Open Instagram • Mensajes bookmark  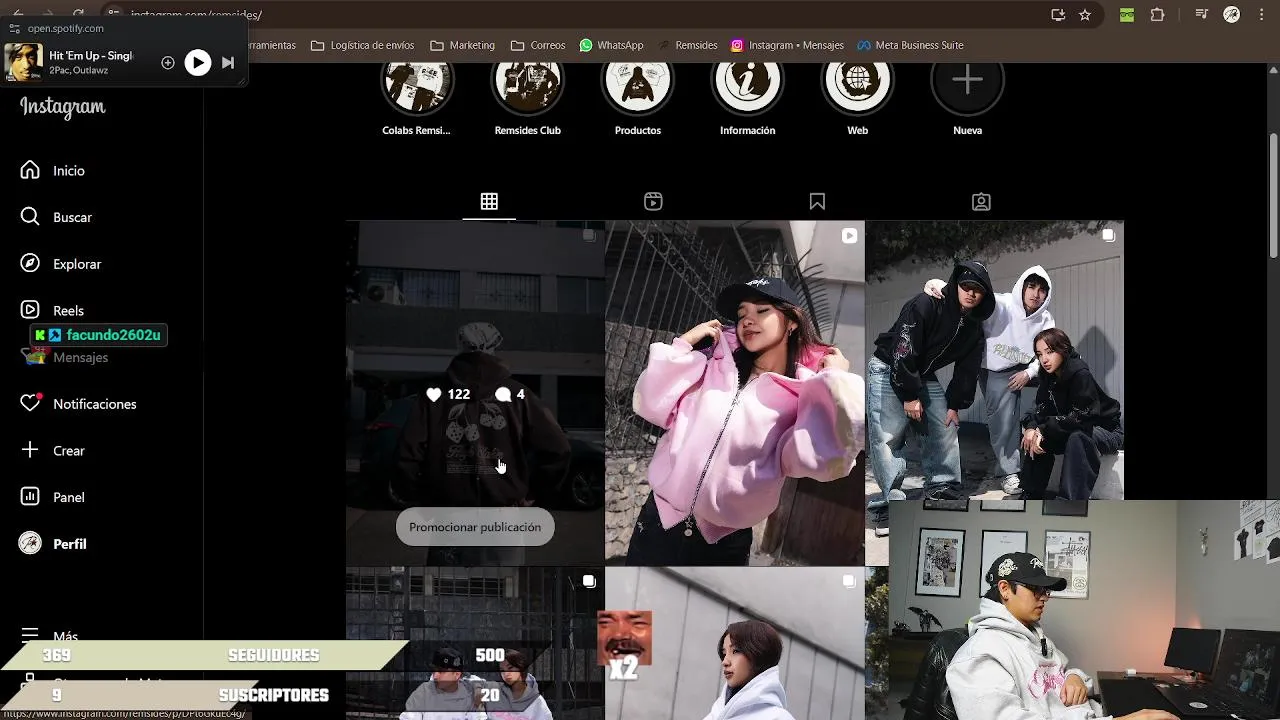pos(787,45)
